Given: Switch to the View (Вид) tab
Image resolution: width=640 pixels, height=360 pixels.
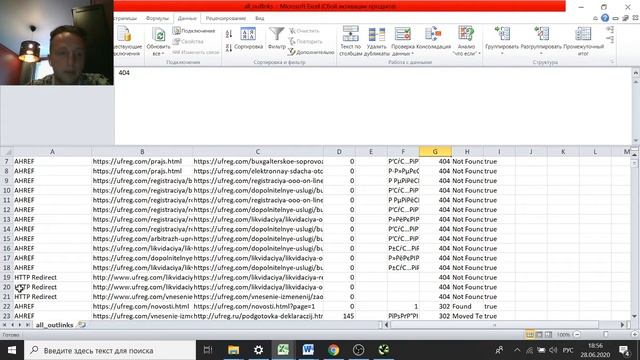Looking at the screenshot, I should pos(260,18).
